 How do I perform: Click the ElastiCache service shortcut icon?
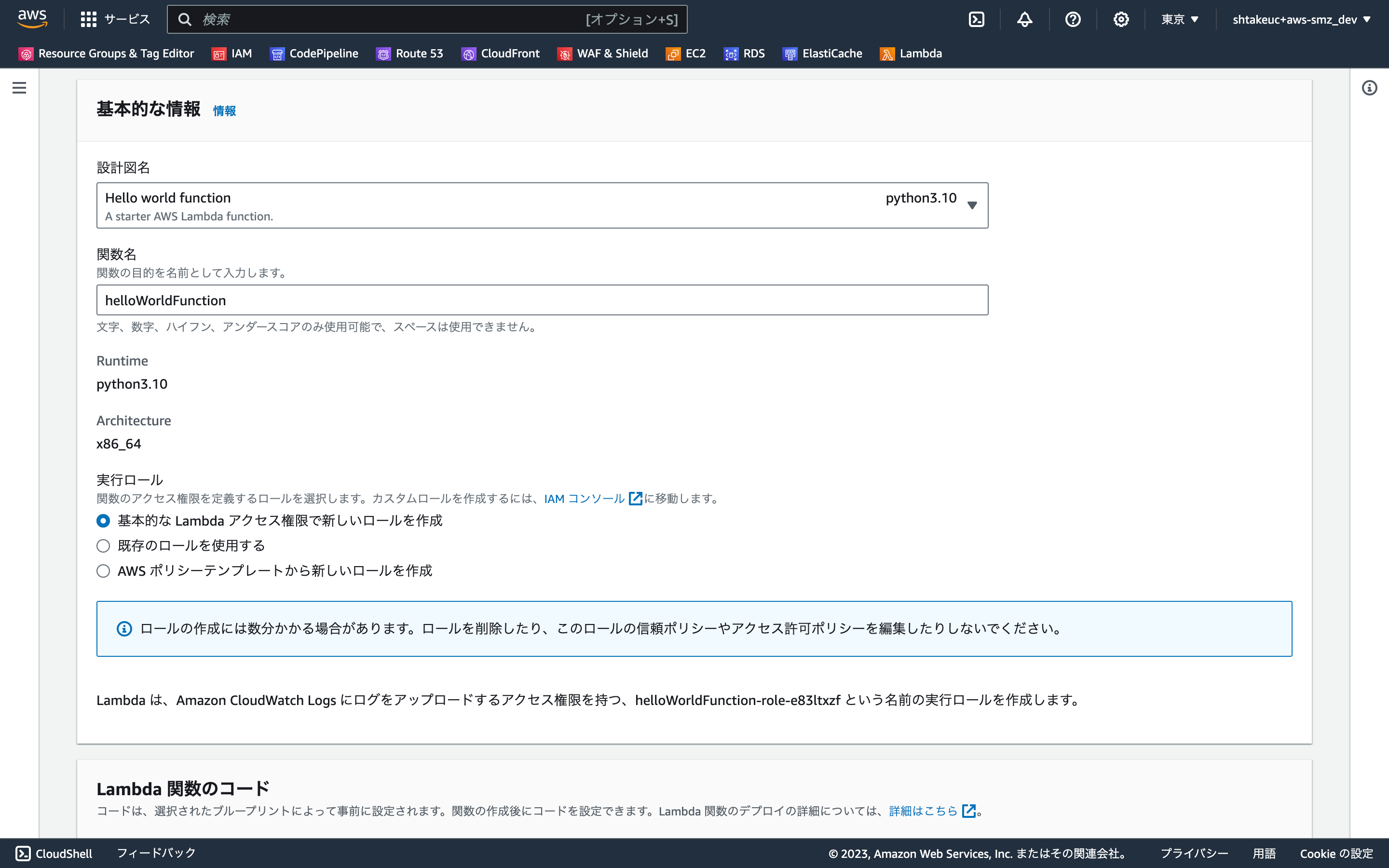click(790, 54)
